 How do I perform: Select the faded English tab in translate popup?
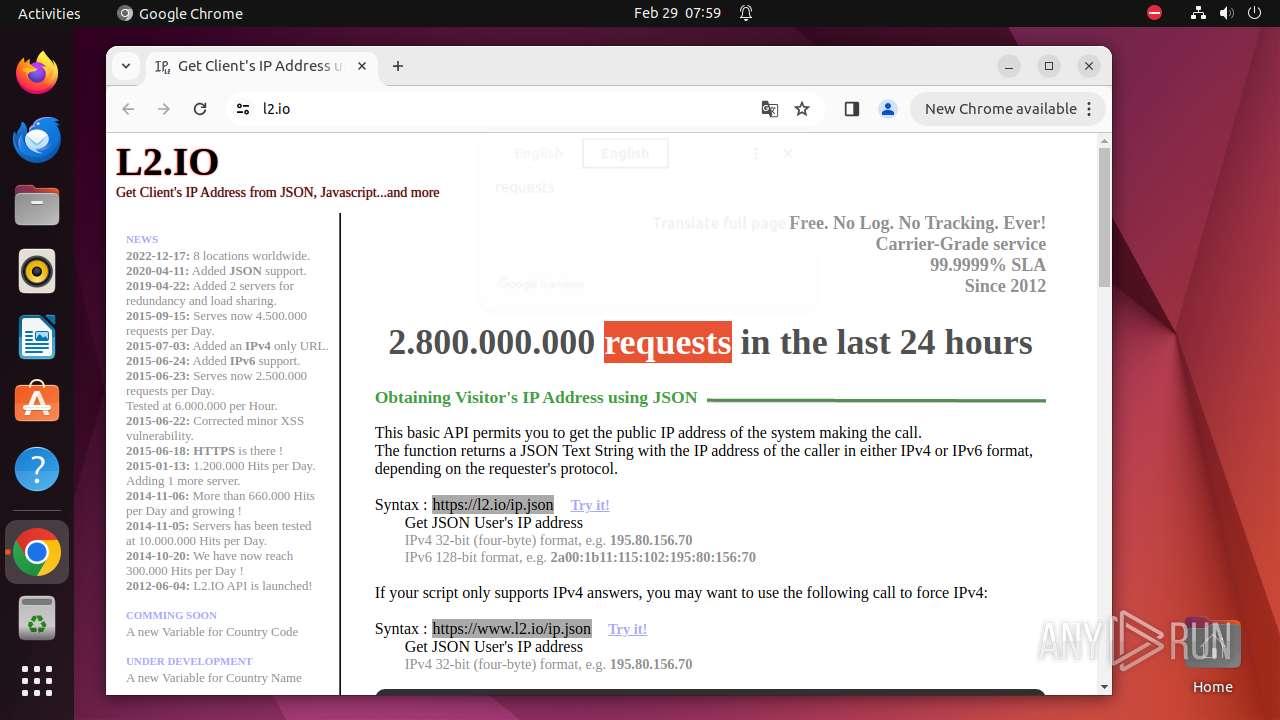[539, 154]
